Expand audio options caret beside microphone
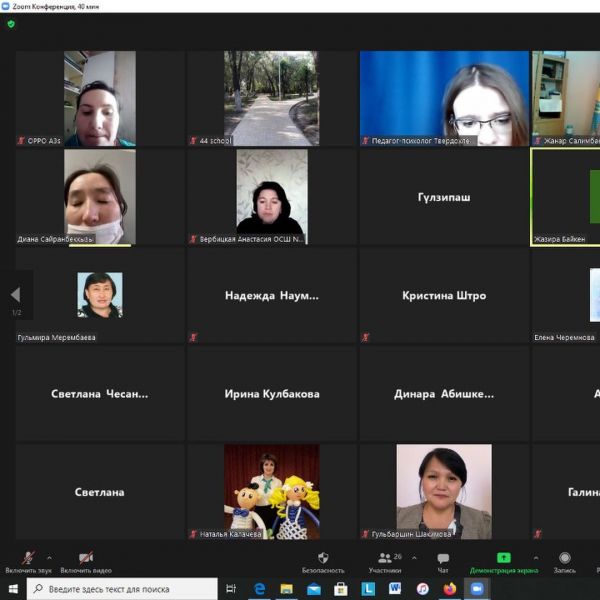Image resolution: width=600 pixels, height=600 pixels. point(49,558)
